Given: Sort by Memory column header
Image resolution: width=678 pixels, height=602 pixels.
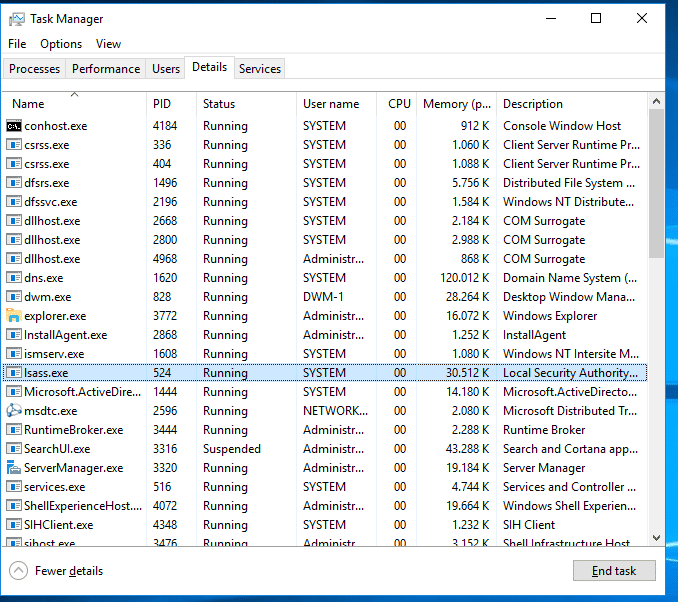Looking at the screenshot, I should coord(456,104).
